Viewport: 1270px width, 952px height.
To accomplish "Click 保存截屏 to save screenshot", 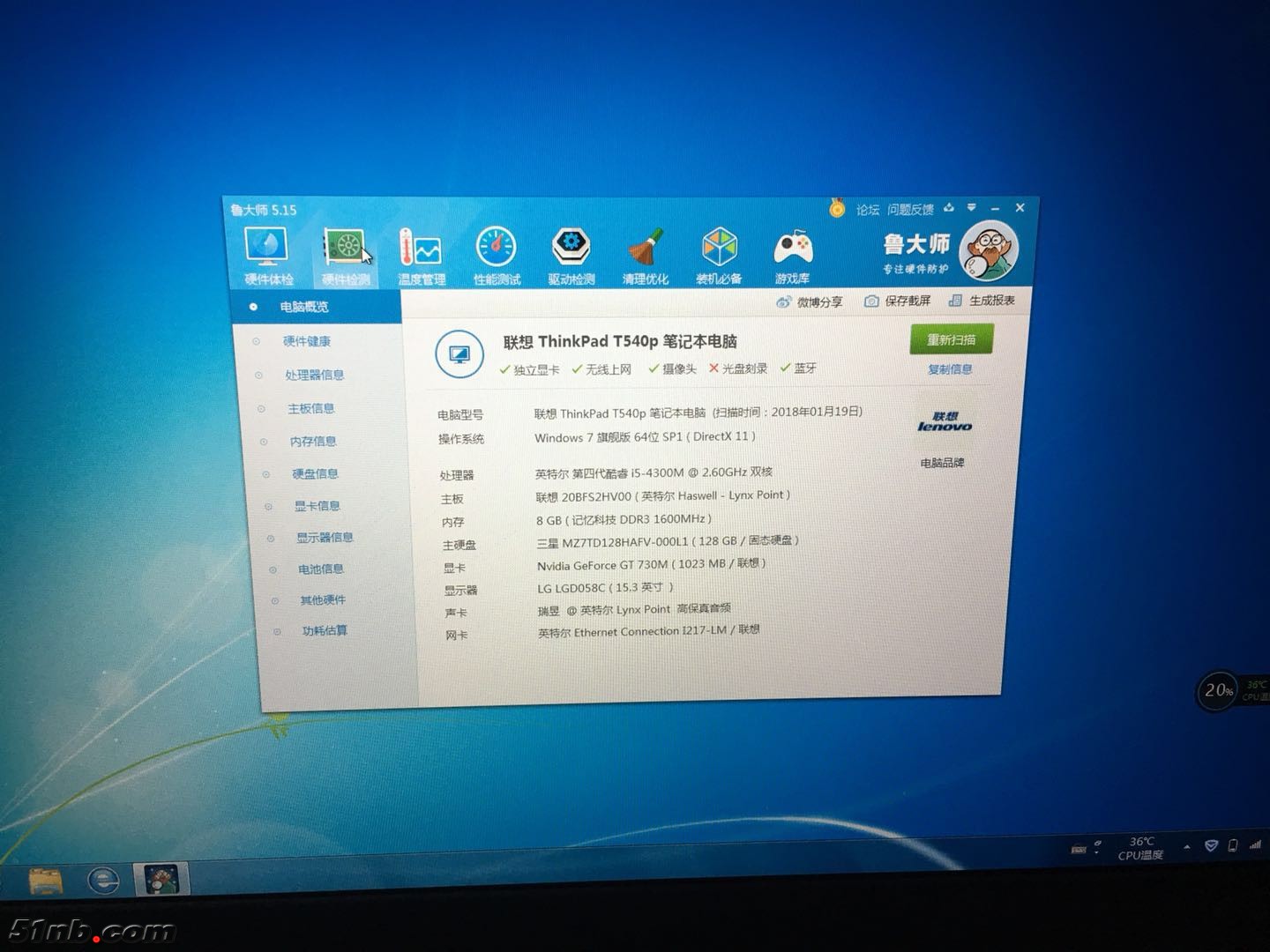I will pos(898,301).
